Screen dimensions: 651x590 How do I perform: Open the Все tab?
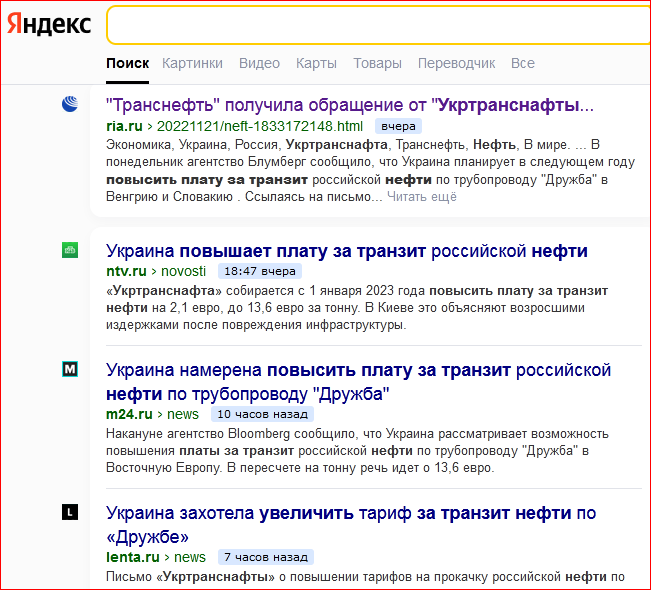523,63
